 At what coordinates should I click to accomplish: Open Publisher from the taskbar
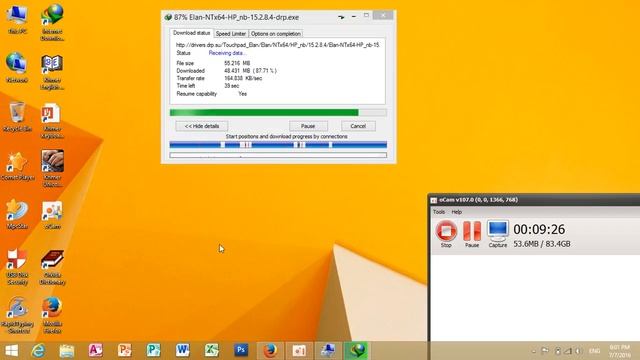153,351
